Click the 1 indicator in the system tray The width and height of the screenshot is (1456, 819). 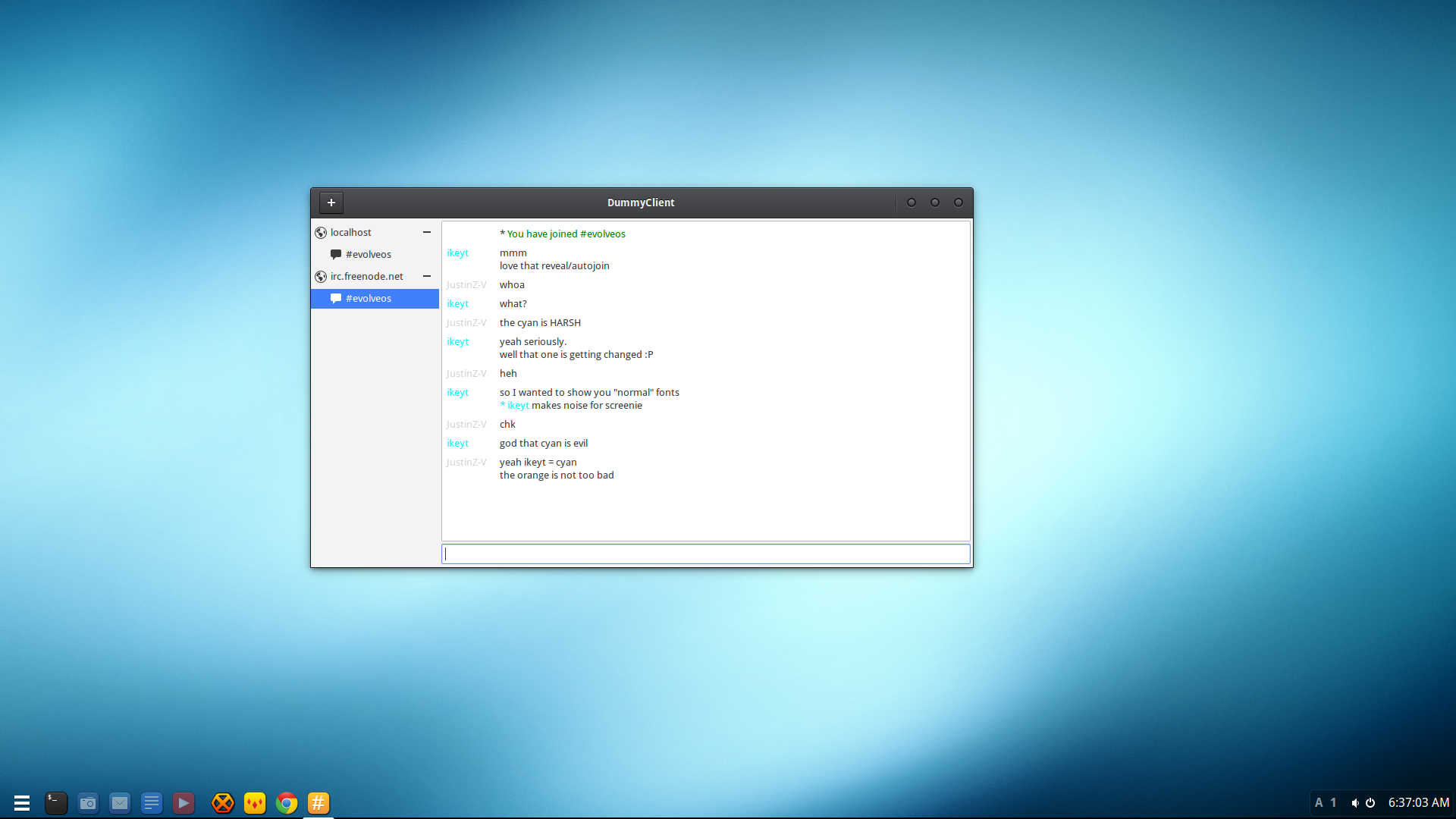pyautogui.click(x=1334, y=802)
